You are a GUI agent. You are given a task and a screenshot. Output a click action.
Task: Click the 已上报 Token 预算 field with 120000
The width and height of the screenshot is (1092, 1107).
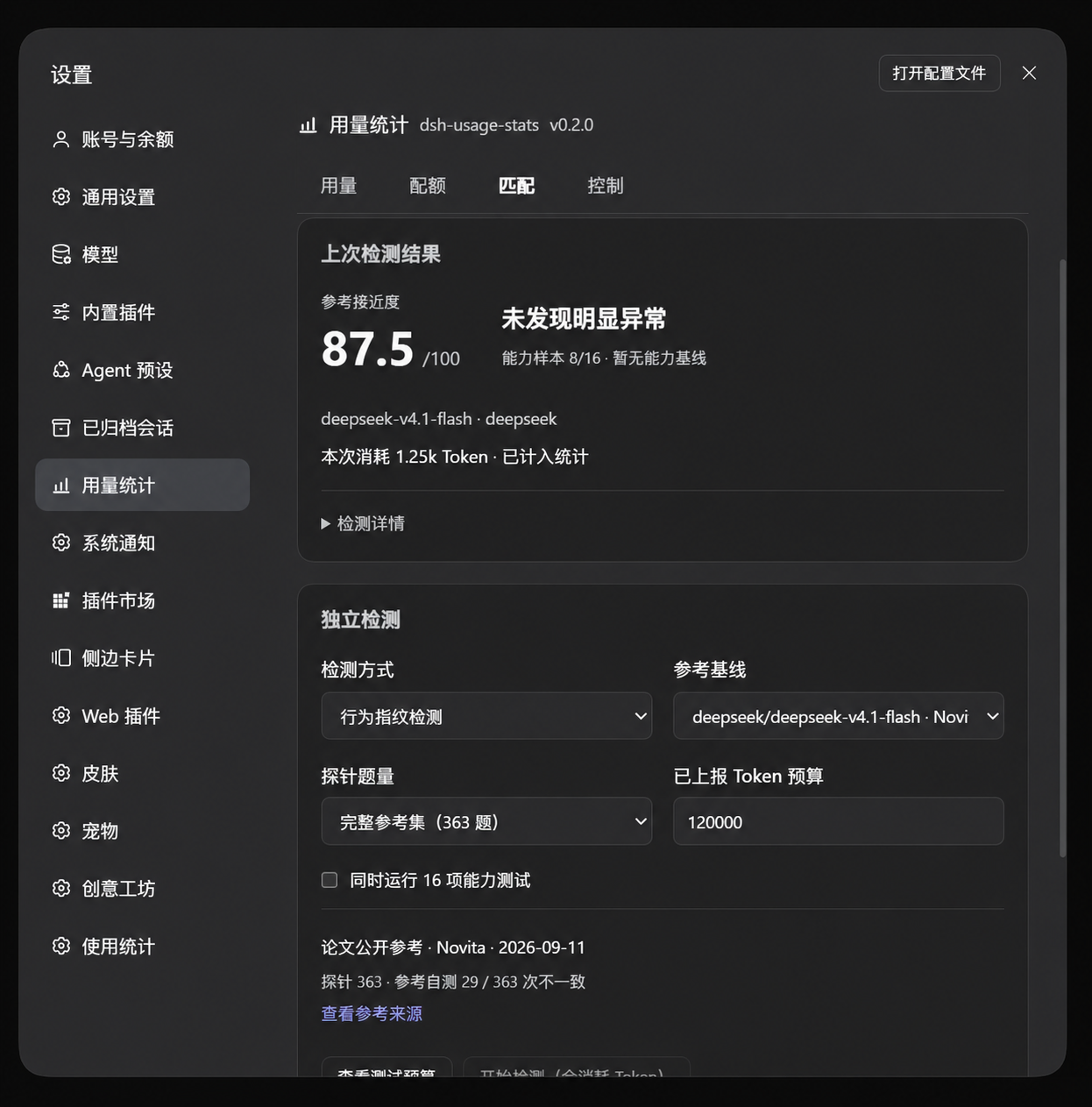(838, 821)
